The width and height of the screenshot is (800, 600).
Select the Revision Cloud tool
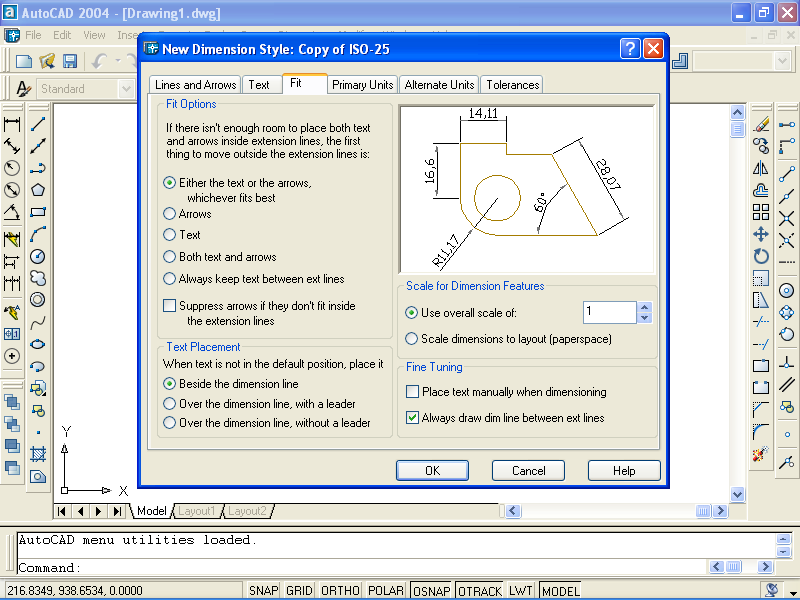click(38, 278)
